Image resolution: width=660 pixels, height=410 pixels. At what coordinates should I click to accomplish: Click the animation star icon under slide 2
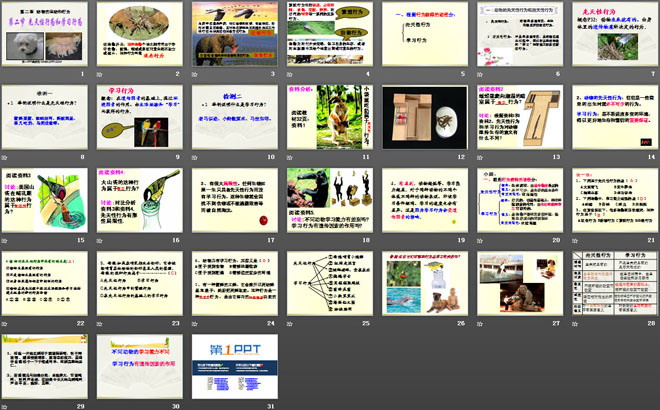point(100,75)
